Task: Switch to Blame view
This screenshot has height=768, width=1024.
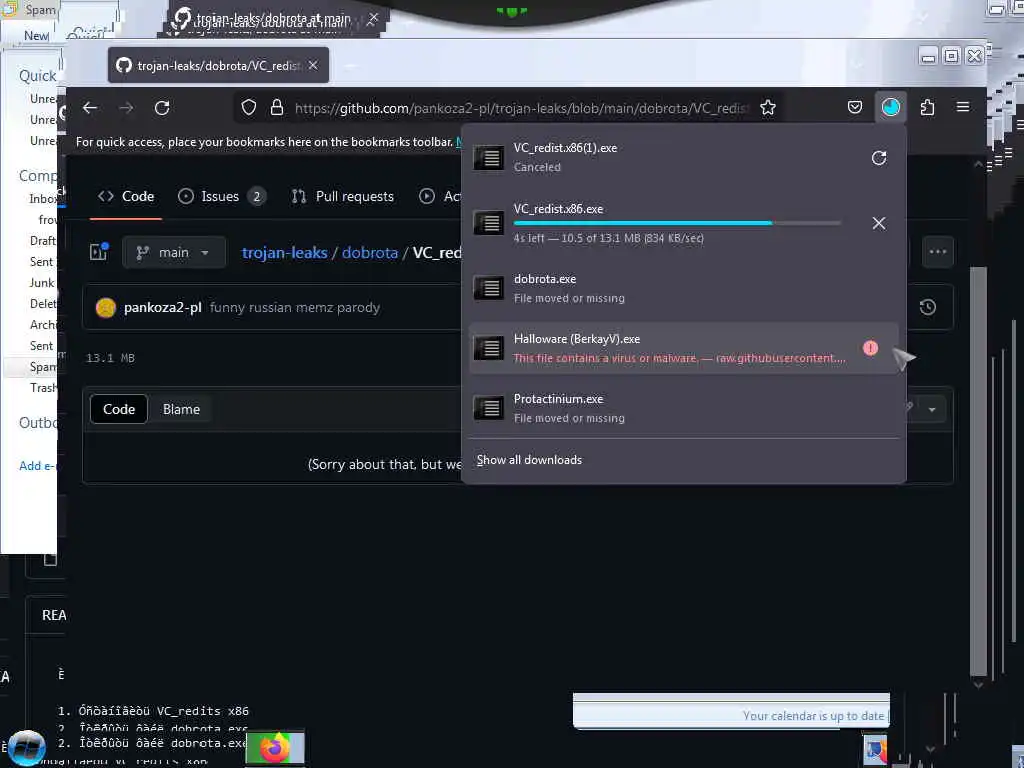Action: (x=182, y=409)
